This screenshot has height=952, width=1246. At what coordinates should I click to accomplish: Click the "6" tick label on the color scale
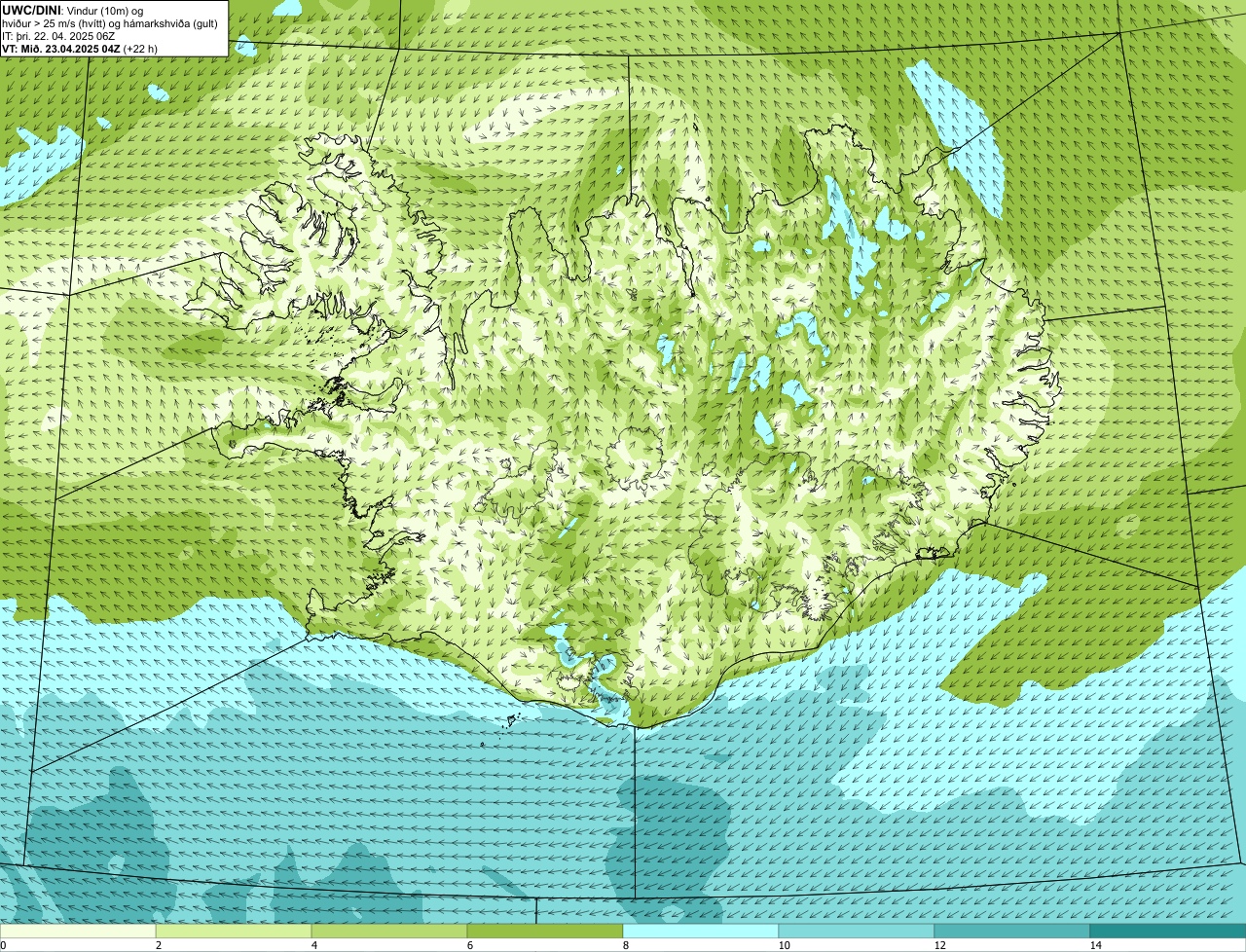469,945
